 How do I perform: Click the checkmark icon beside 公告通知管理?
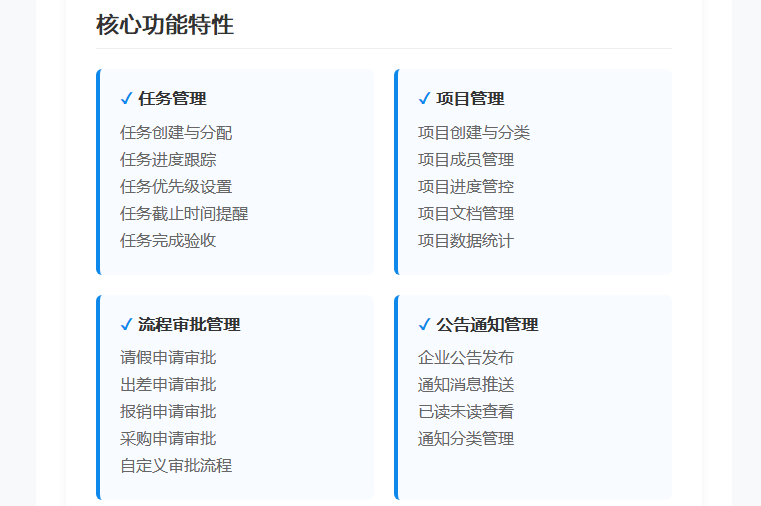(x=424, y=325)
